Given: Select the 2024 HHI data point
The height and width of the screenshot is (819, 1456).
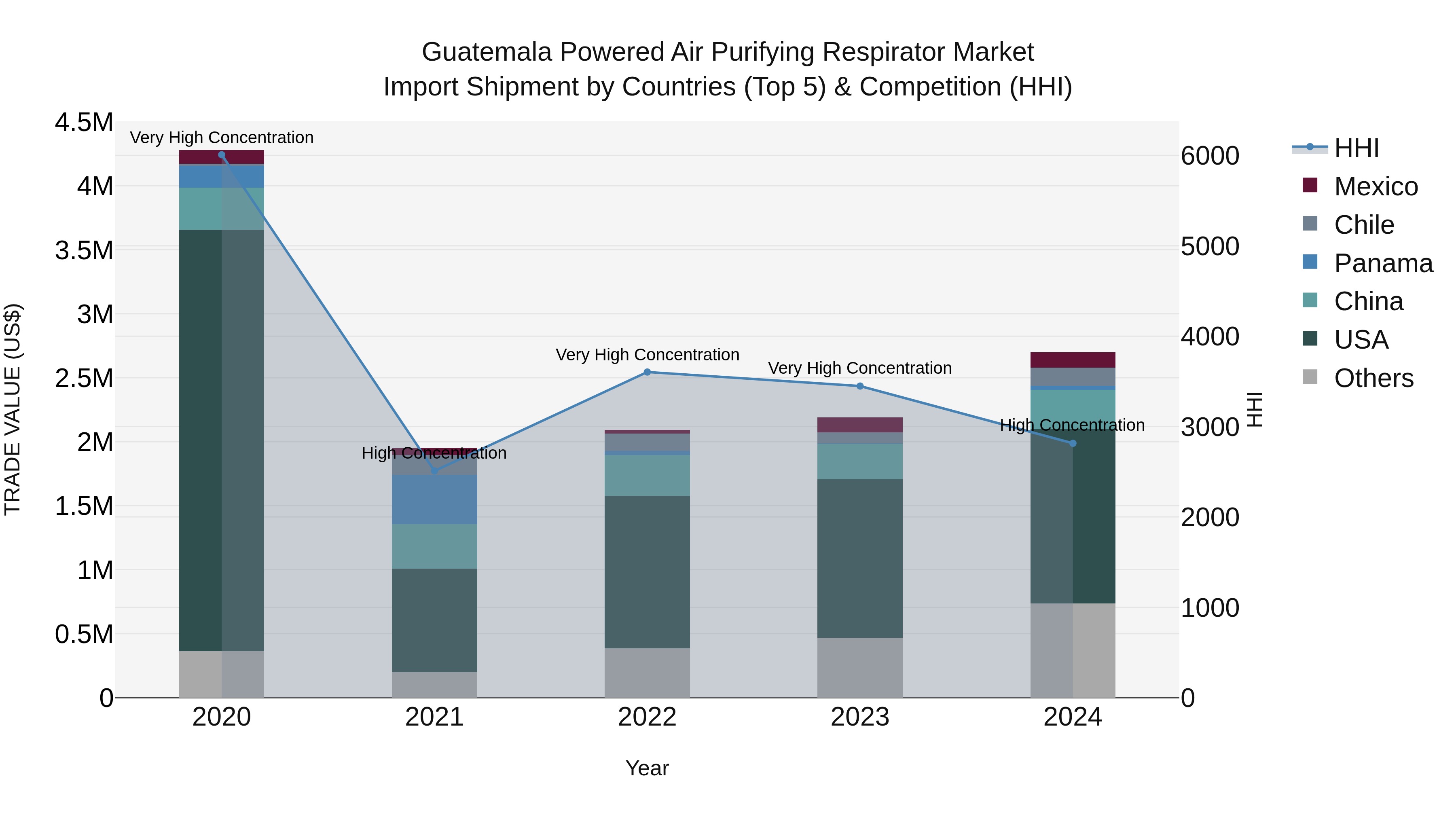Looking at the screenshot, I should click(1073, 444).
